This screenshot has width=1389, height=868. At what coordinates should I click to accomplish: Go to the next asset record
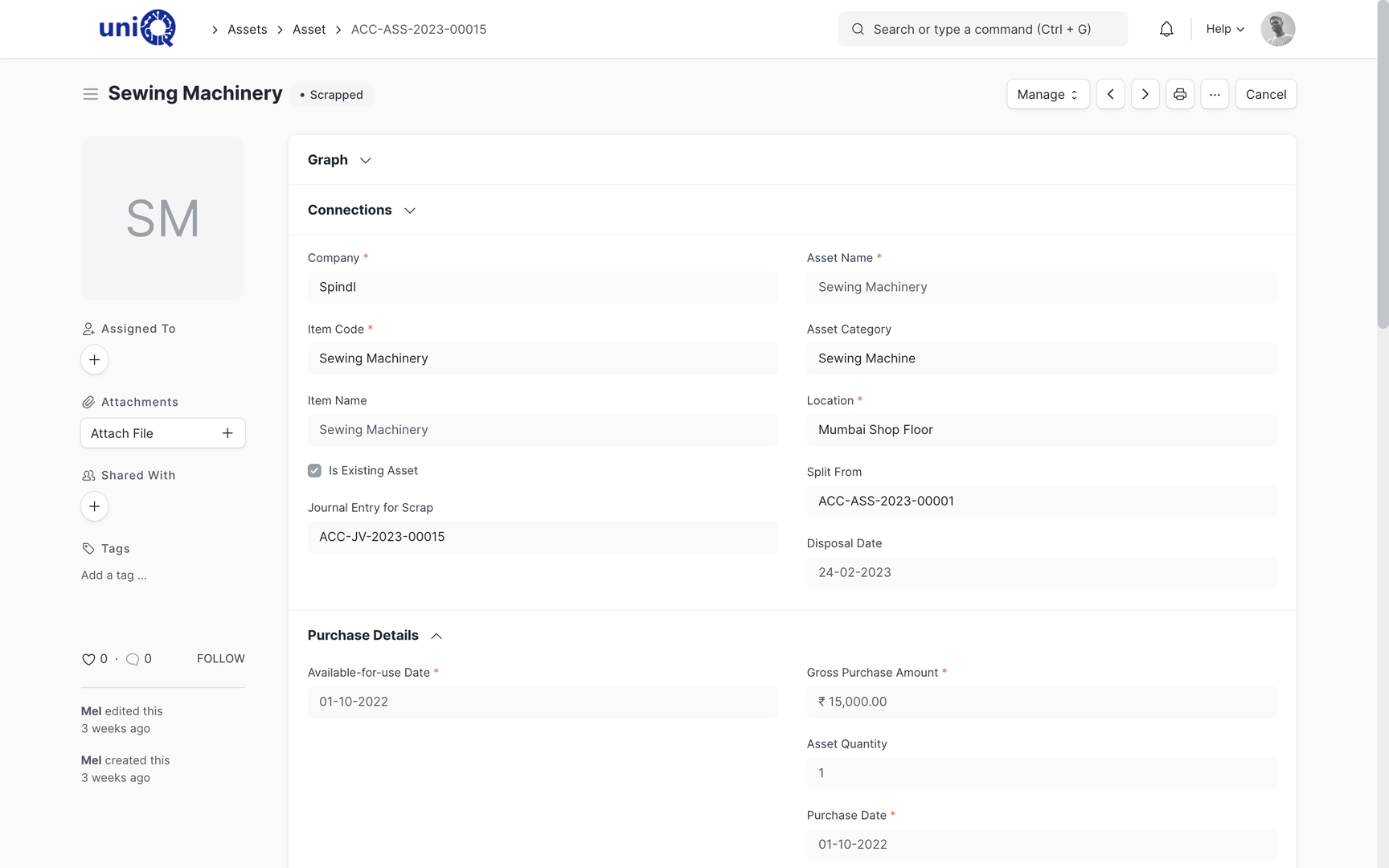coord(1145,94)
